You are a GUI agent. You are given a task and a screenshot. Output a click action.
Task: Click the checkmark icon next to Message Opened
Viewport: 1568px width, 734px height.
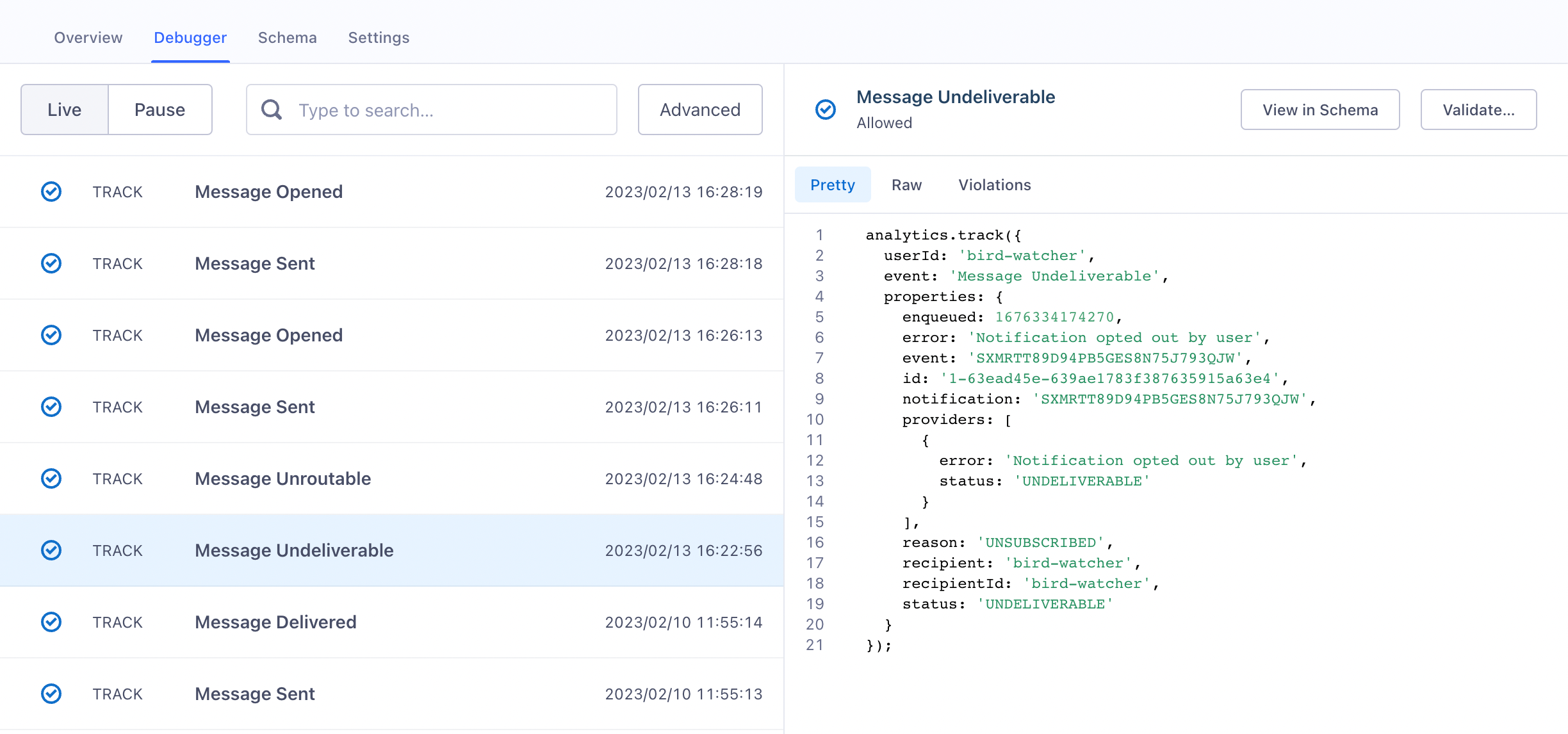[x=51, y=191]
